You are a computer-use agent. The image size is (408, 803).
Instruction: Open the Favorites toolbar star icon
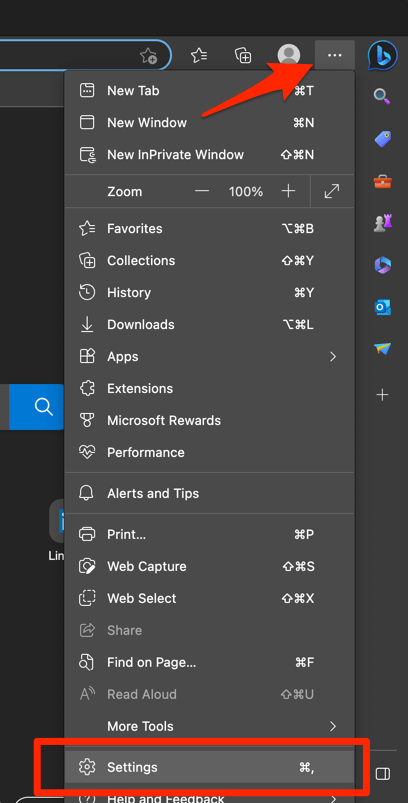(x=199, y=55)
